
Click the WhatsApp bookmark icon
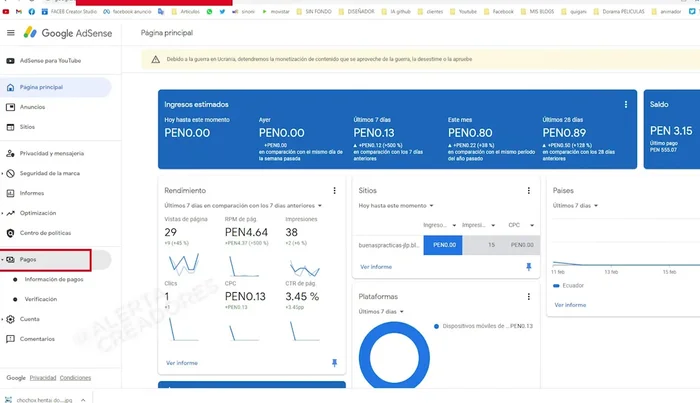click(x=209, y=12)
